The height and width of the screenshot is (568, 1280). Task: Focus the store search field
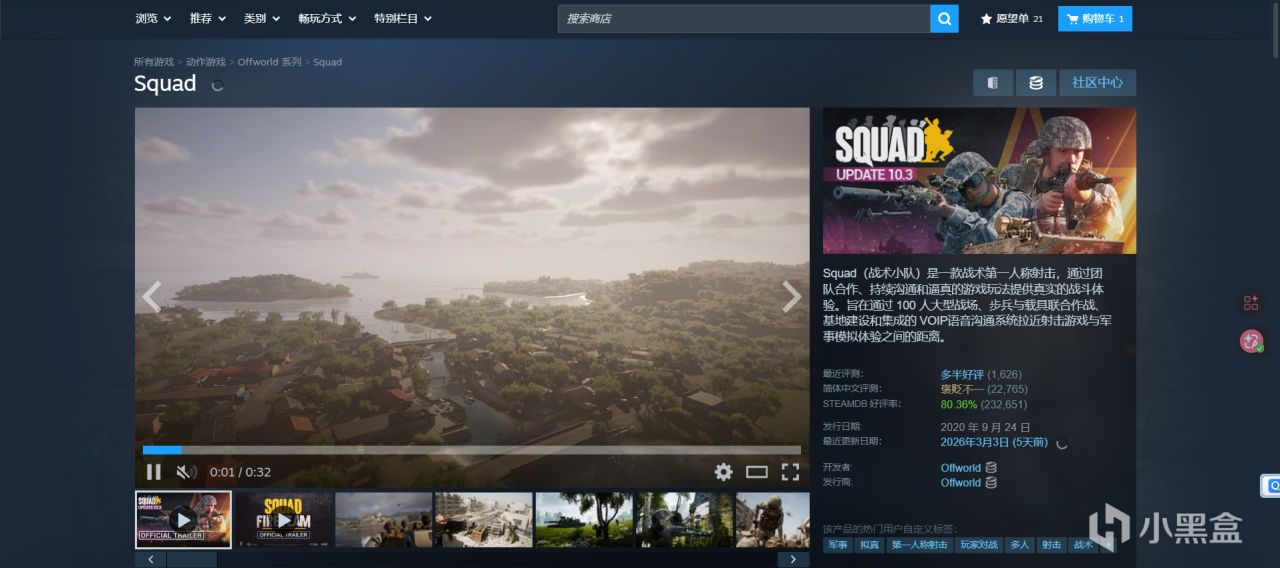[744, 18]
